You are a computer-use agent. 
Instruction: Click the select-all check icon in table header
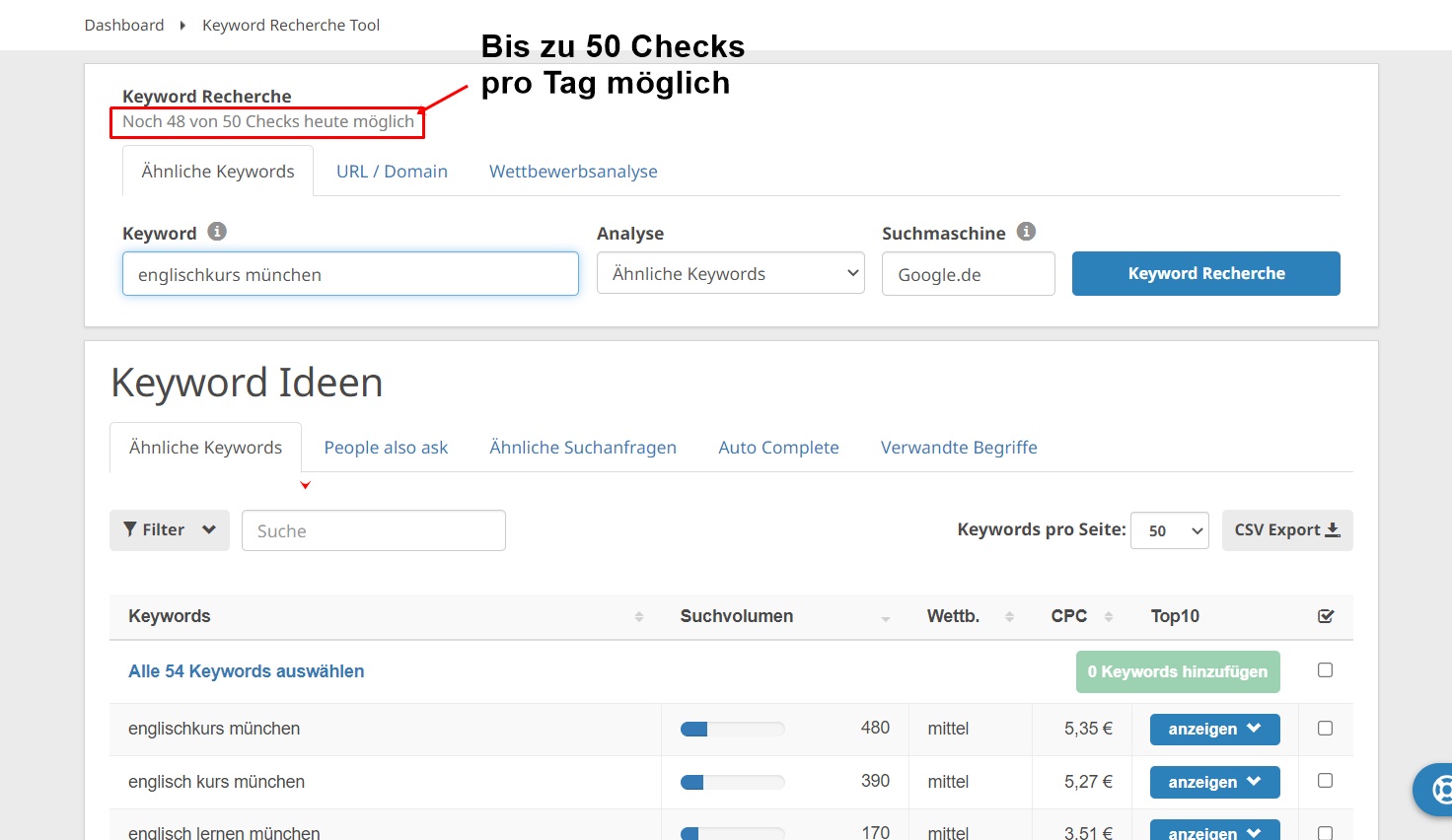(1326, 616)
